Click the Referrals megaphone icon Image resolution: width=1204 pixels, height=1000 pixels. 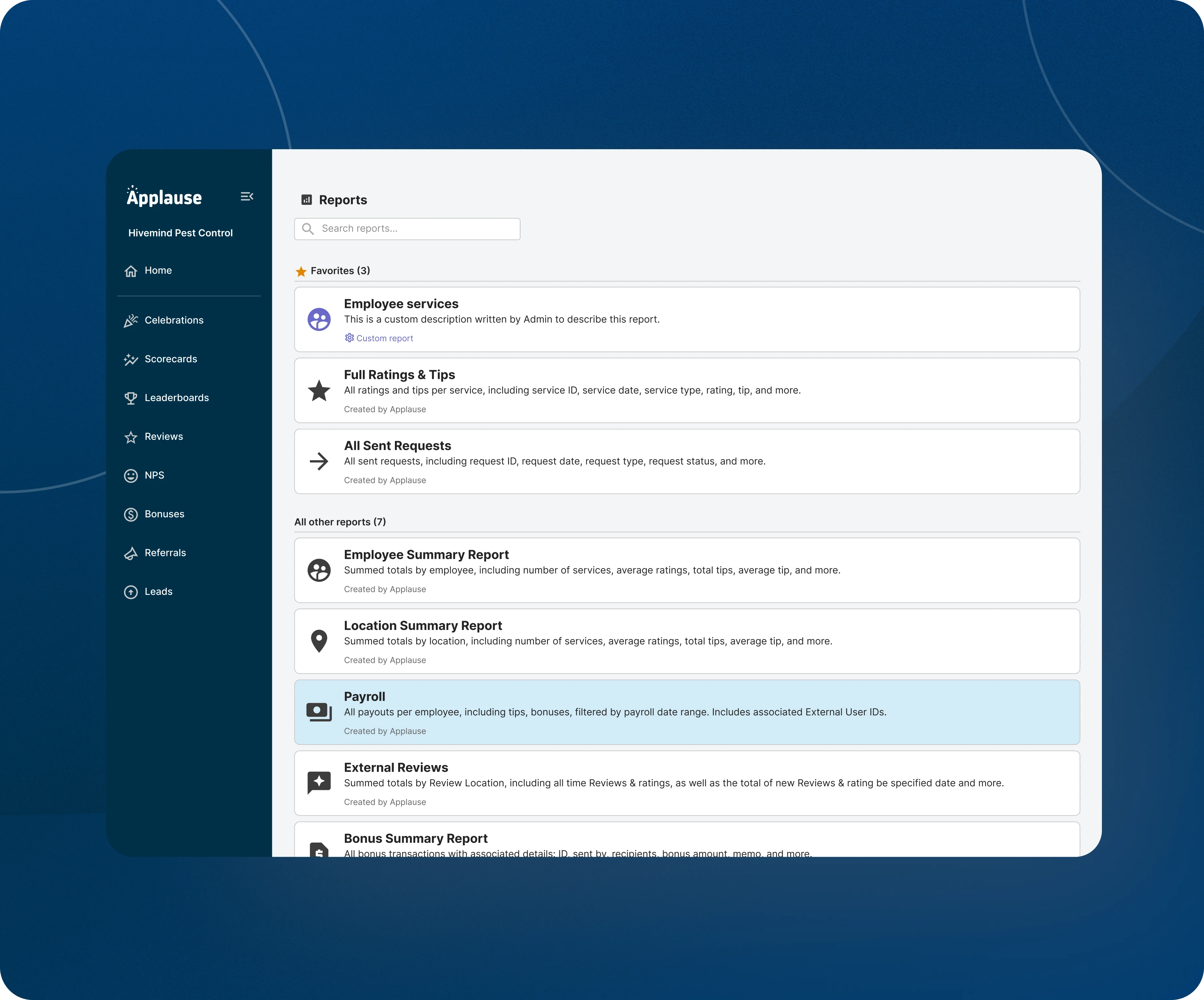[131, 553]
